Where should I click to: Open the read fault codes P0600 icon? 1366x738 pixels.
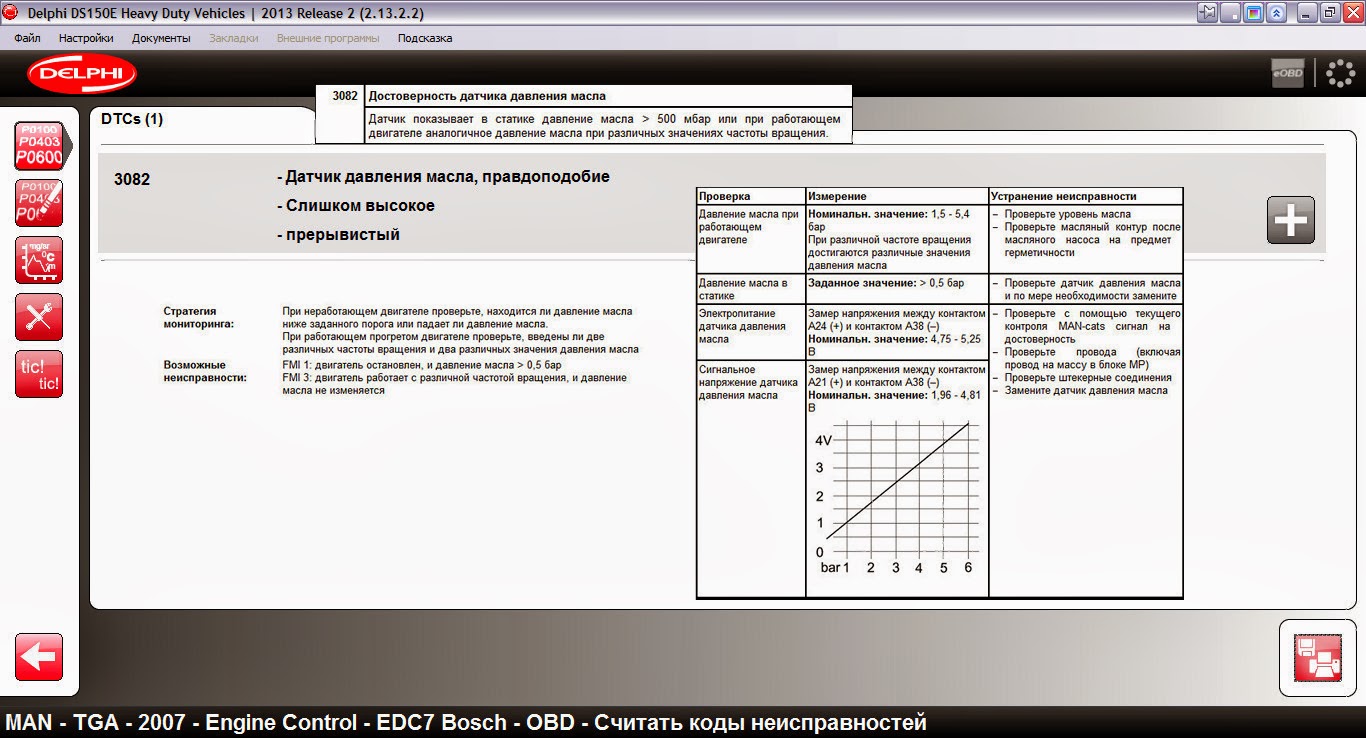coord(39,146)
